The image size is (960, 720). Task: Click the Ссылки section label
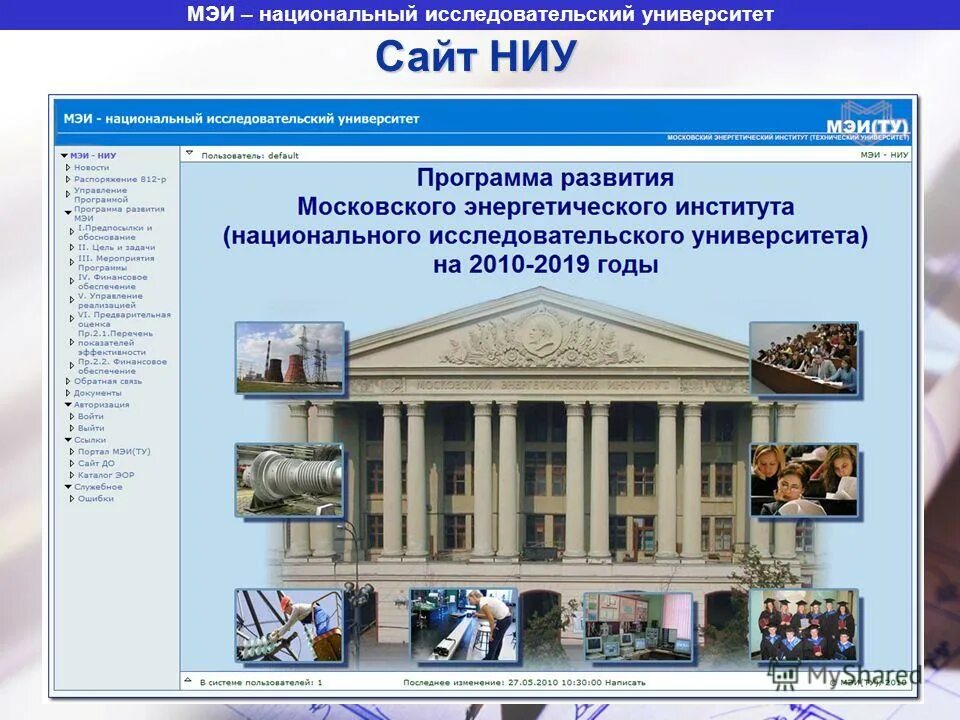point(90,440)
